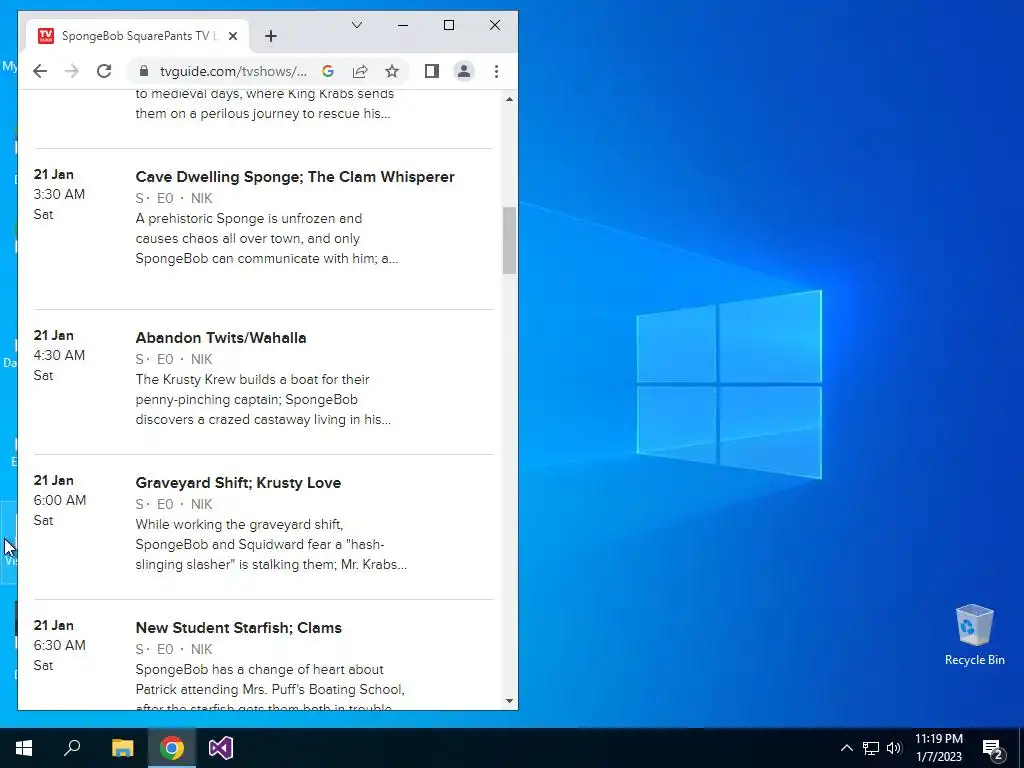The image size is (1024, 768).
Task: Click description starting 'While working the graveyard shift'
Action: [x=271, y=544]
